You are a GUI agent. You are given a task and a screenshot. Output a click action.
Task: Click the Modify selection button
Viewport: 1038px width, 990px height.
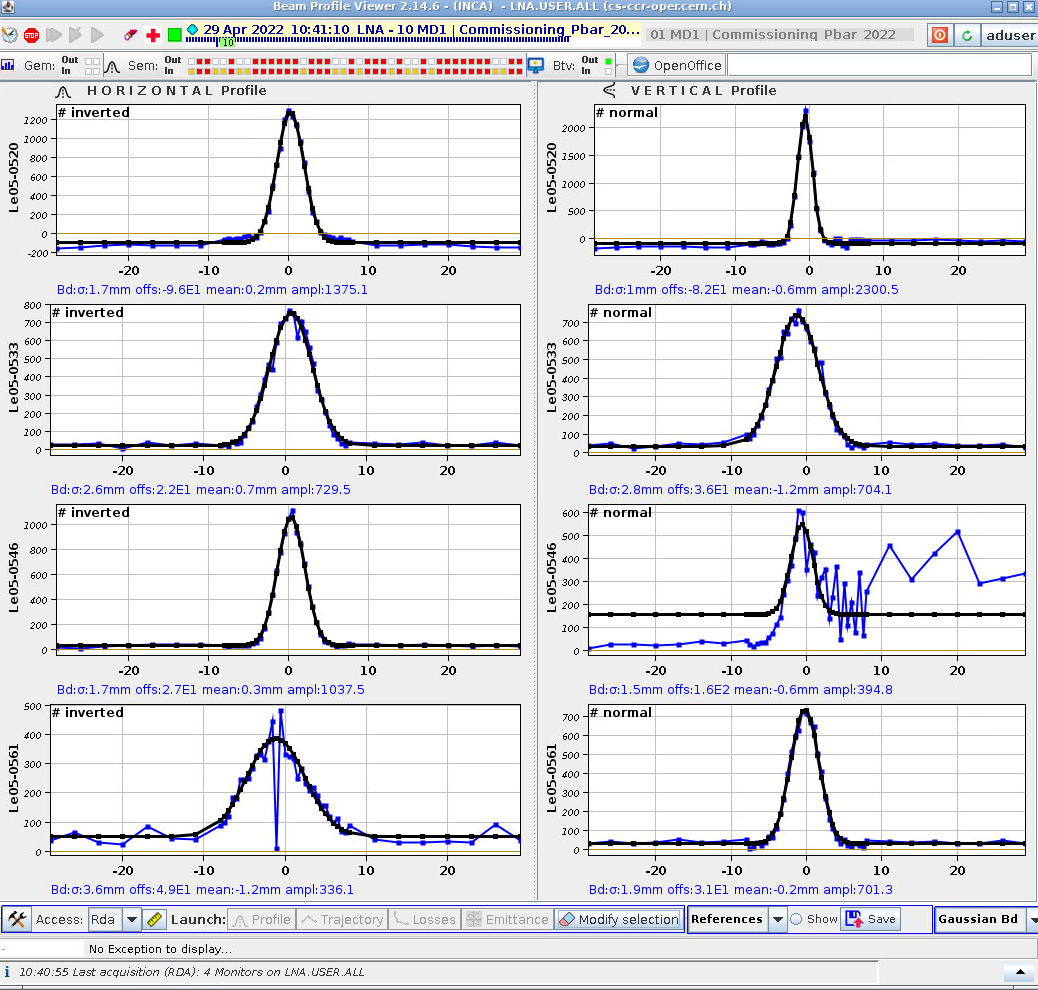(618, 919)
